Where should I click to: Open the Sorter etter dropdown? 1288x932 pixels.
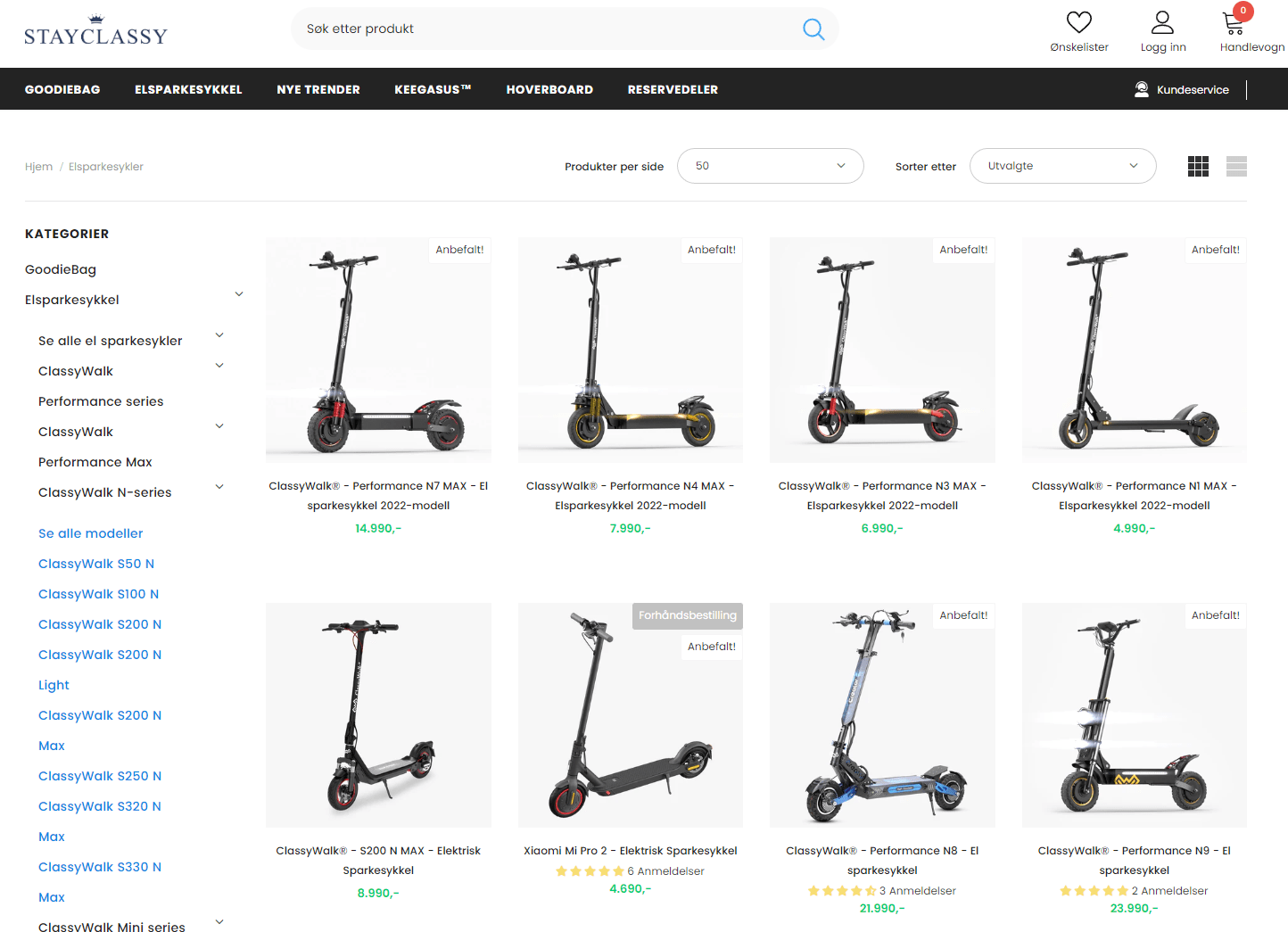(x=1062, y=166)
